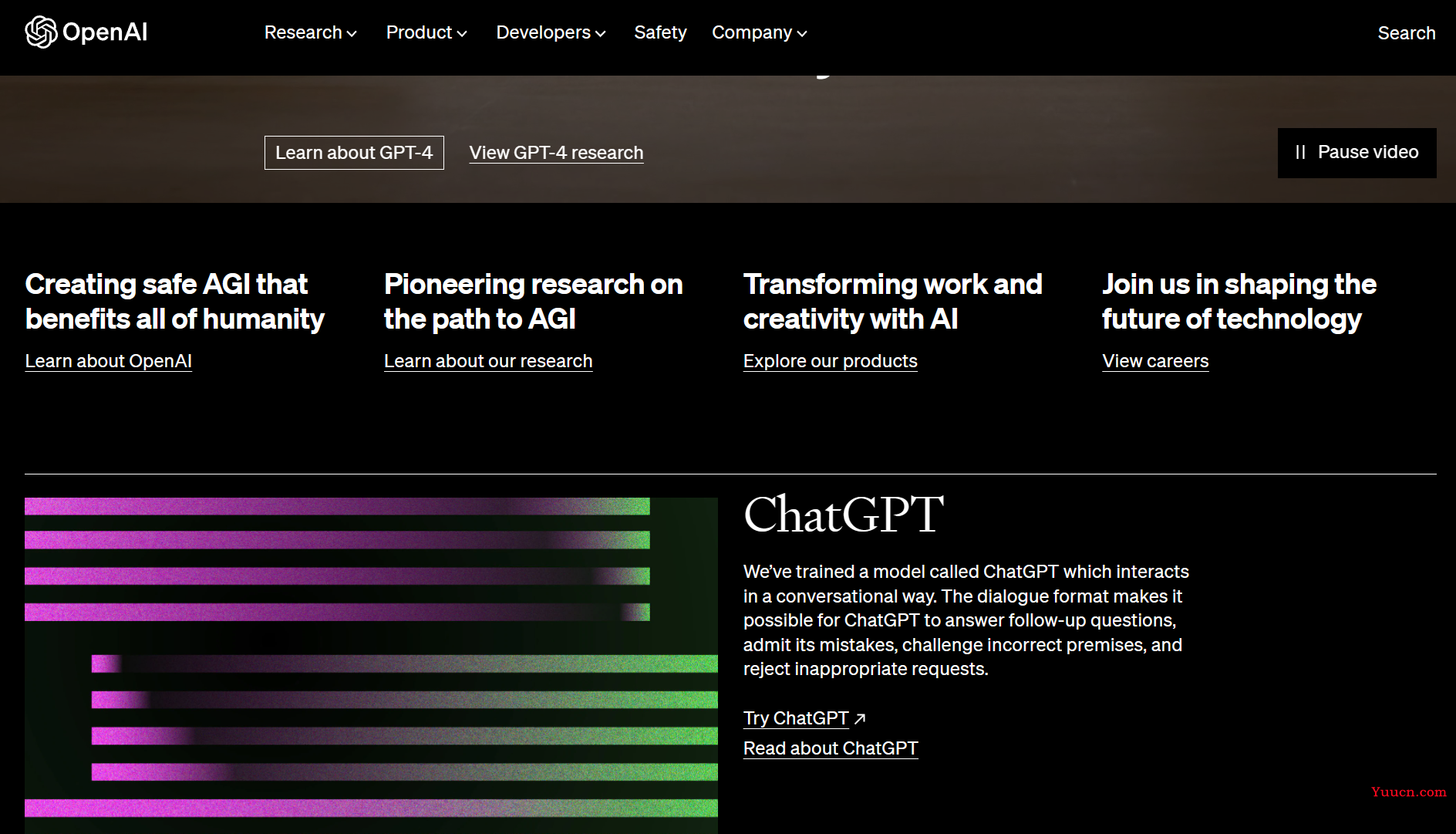
Task: Pause the background video
Action: [1357, 153]
